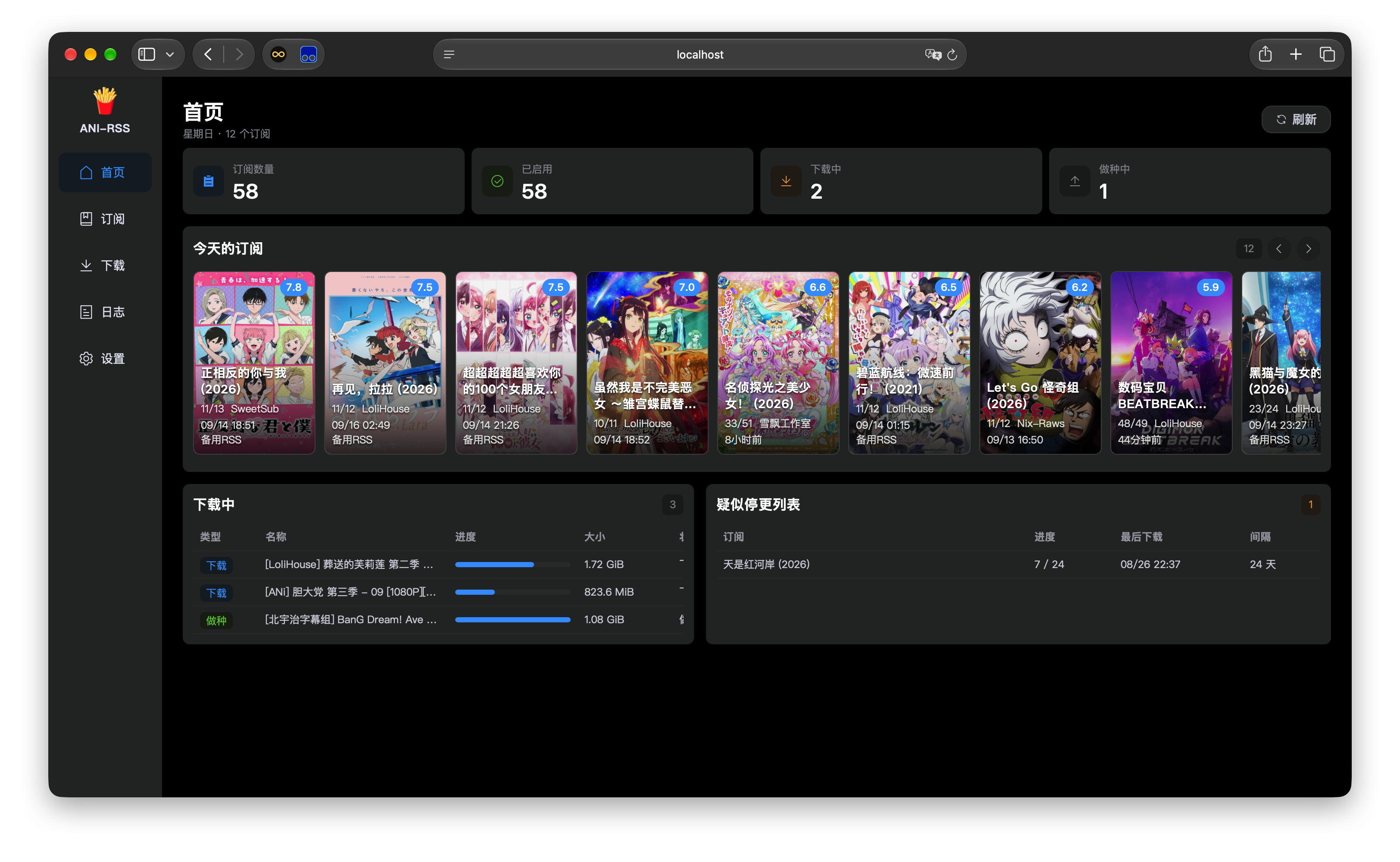Click the 进度 column header in 下载中 table
The width and height of the screenshot is (1400, 862).
coord(465,537)
